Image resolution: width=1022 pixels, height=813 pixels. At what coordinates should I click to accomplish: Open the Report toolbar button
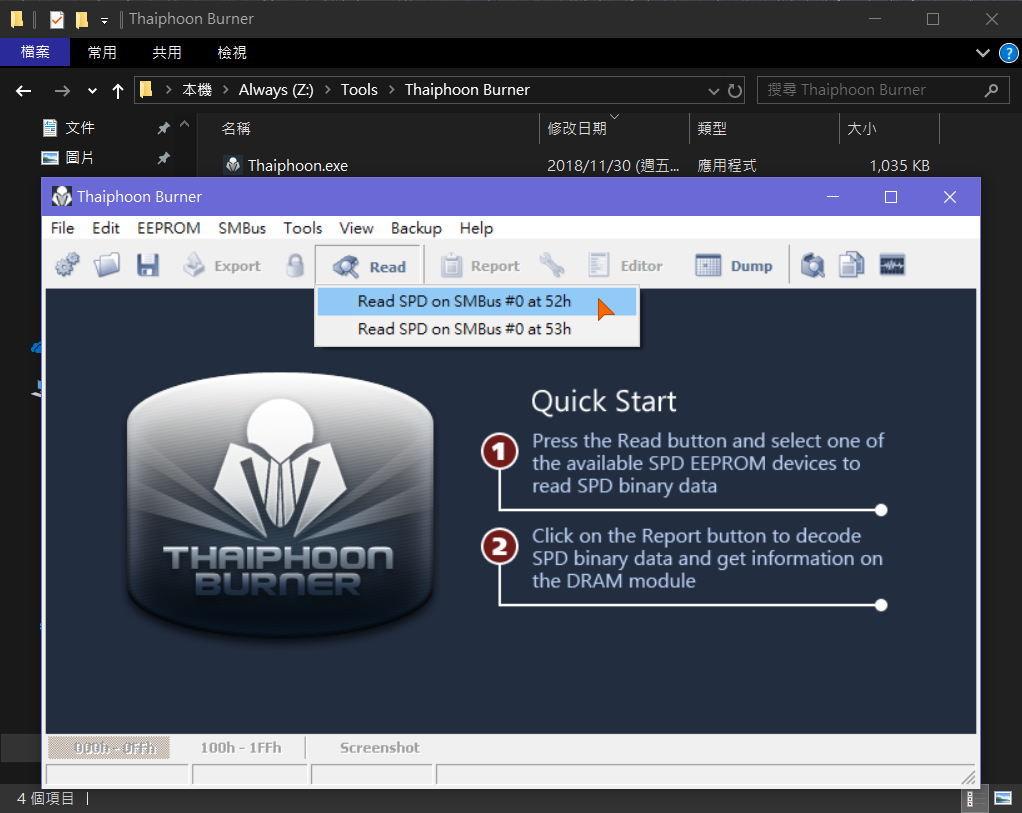click(480, 265)
